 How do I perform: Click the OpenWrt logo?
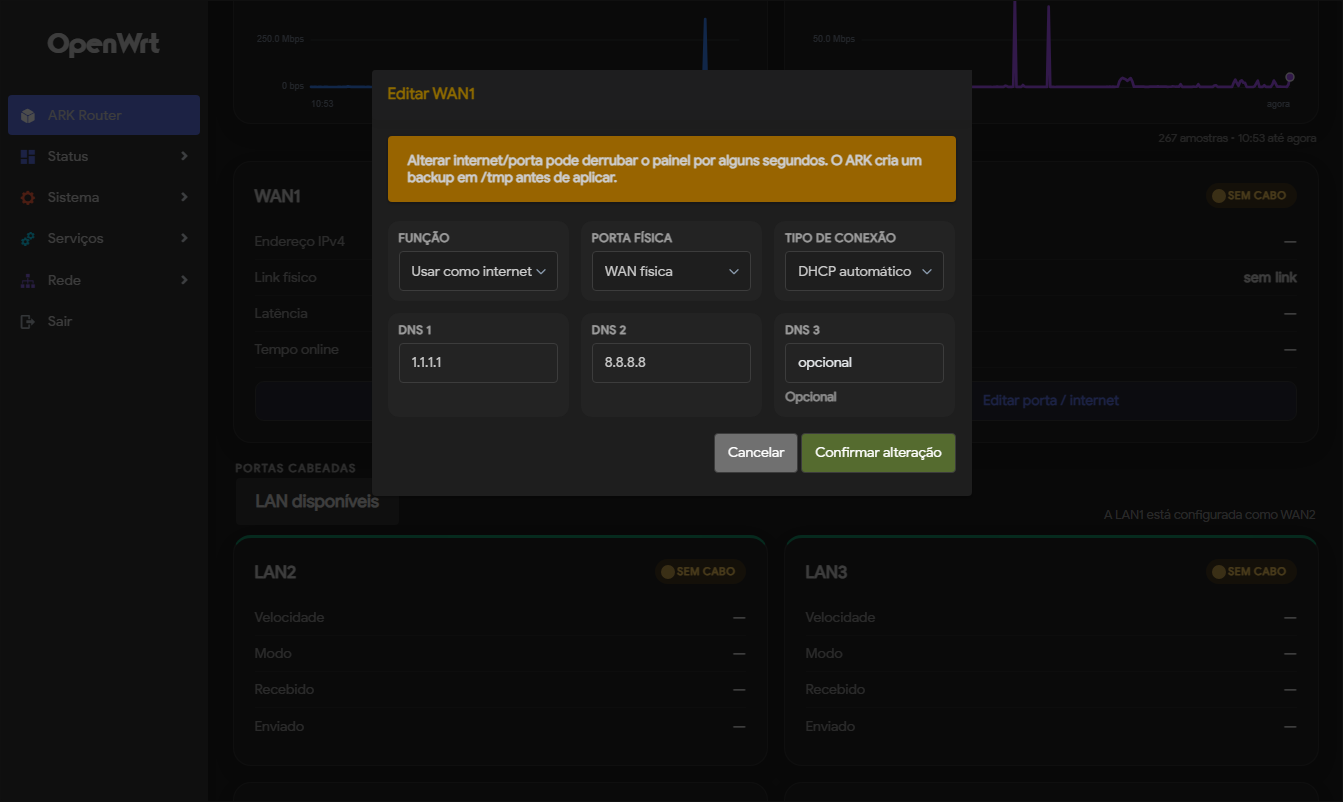click(103, 45)
